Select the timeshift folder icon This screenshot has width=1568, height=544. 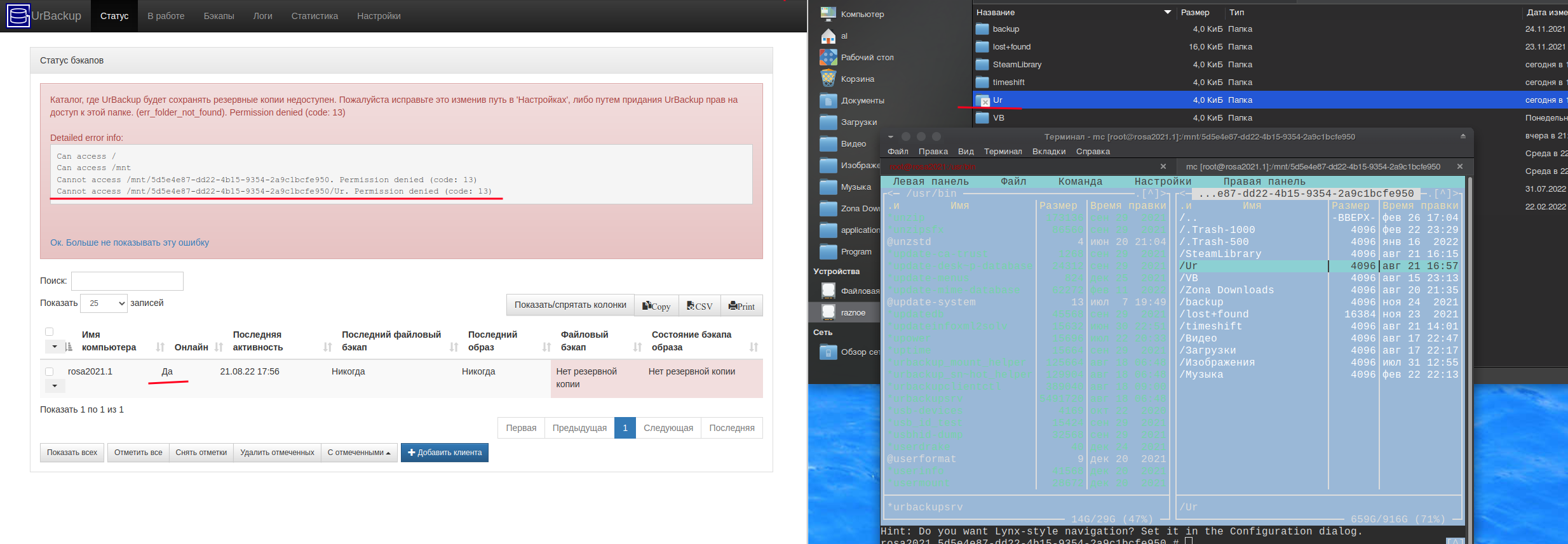982,83
